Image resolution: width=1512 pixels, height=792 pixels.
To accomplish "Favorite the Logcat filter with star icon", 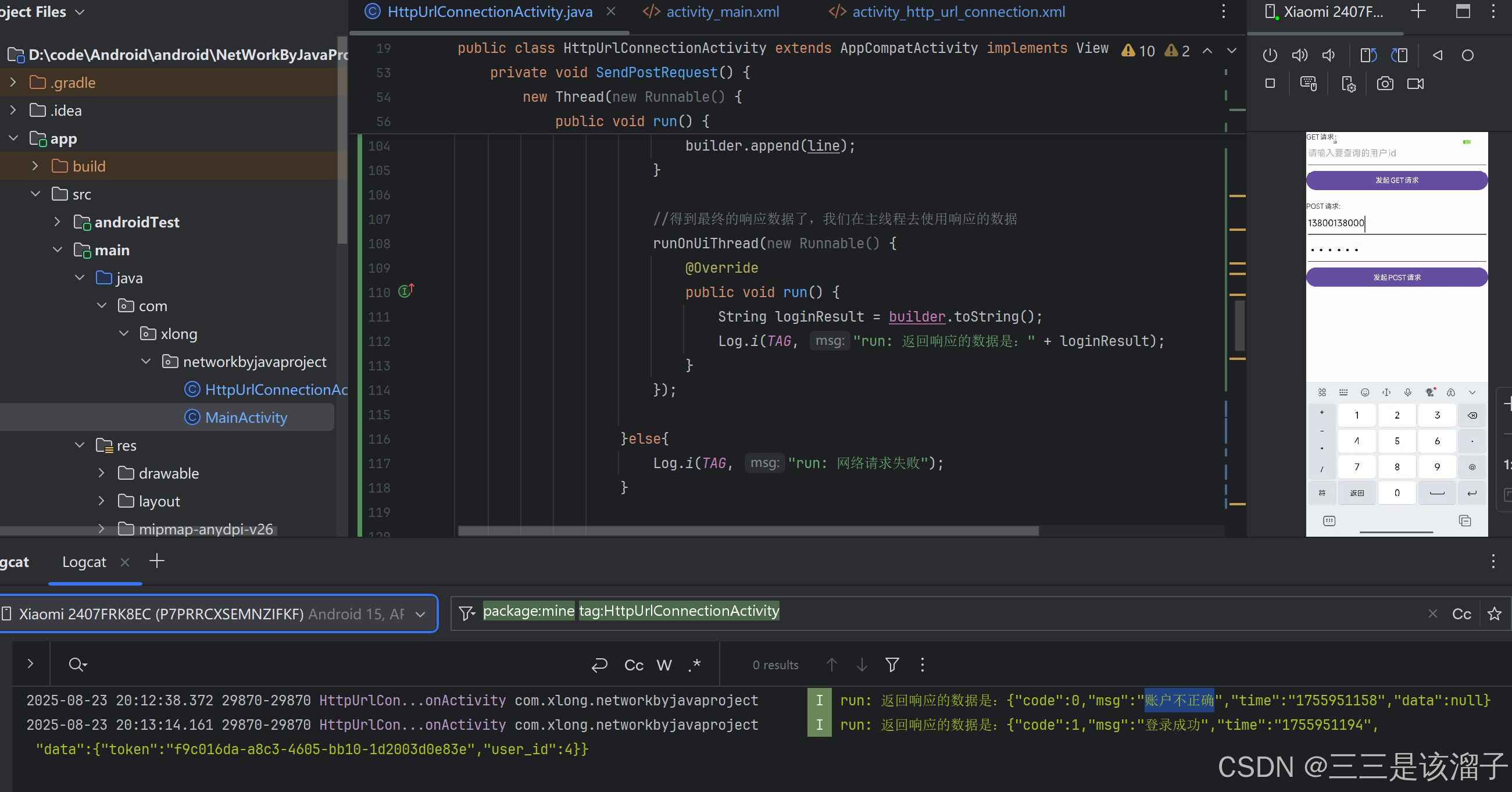I will click(1494, 613).
